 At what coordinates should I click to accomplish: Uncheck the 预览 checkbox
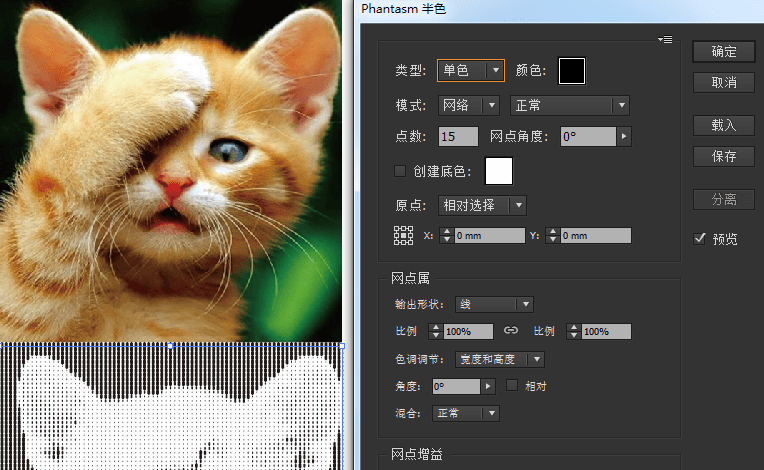[700, 239]
